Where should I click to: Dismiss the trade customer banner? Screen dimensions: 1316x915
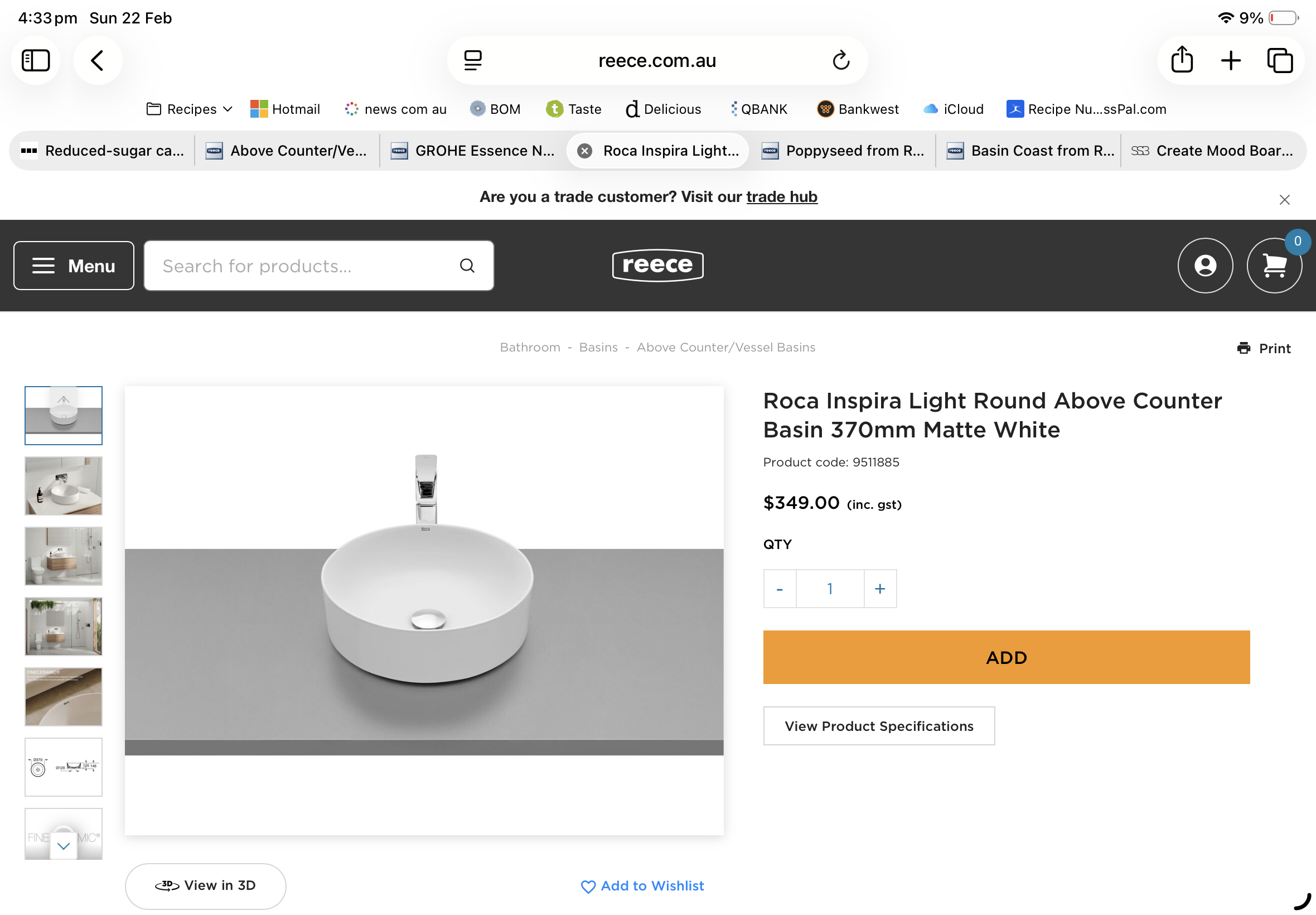tap(1284, 200)
